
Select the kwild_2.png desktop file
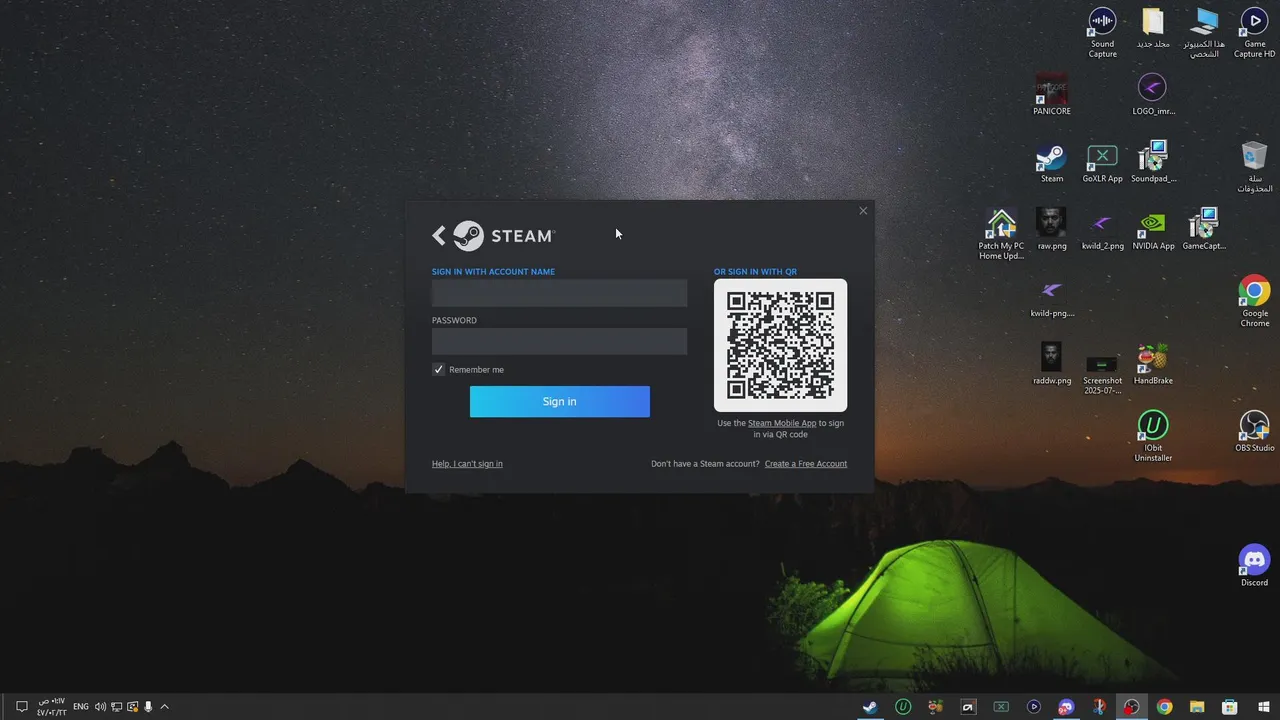pyautogui.click(x=1102, y=229)
